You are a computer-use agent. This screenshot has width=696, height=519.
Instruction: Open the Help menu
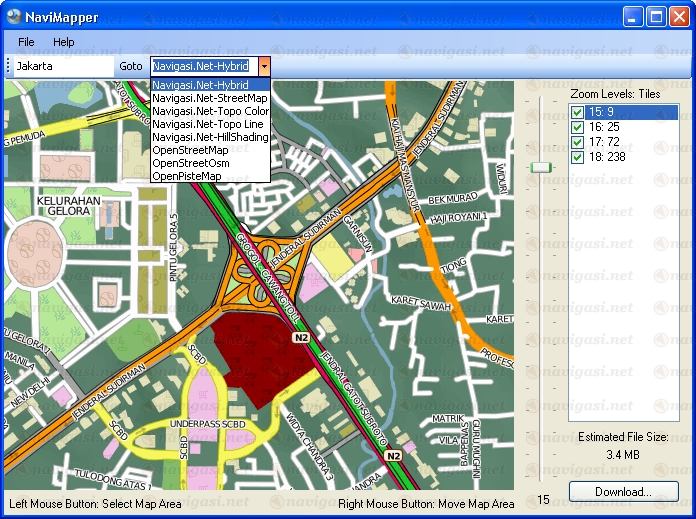coord(64,42)
